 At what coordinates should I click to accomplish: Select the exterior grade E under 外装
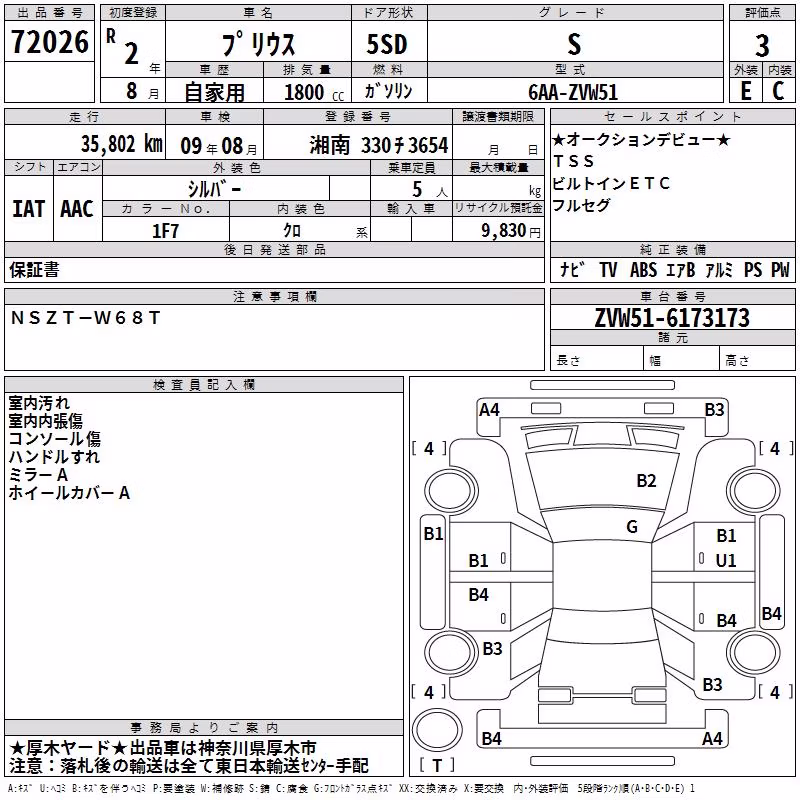tap(746, 91)
